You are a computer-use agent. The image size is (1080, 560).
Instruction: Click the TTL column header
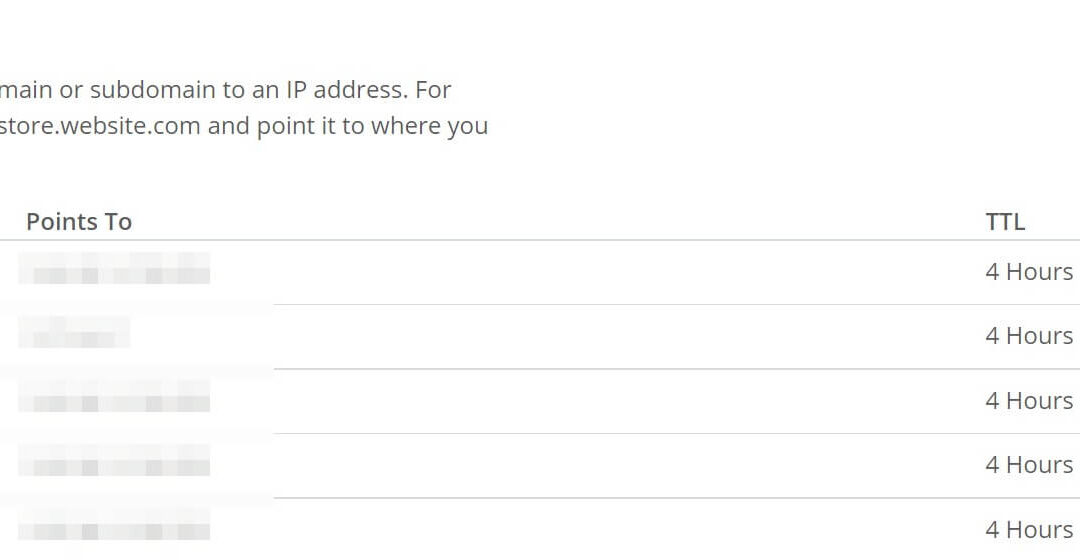[x=1005, y=222]
